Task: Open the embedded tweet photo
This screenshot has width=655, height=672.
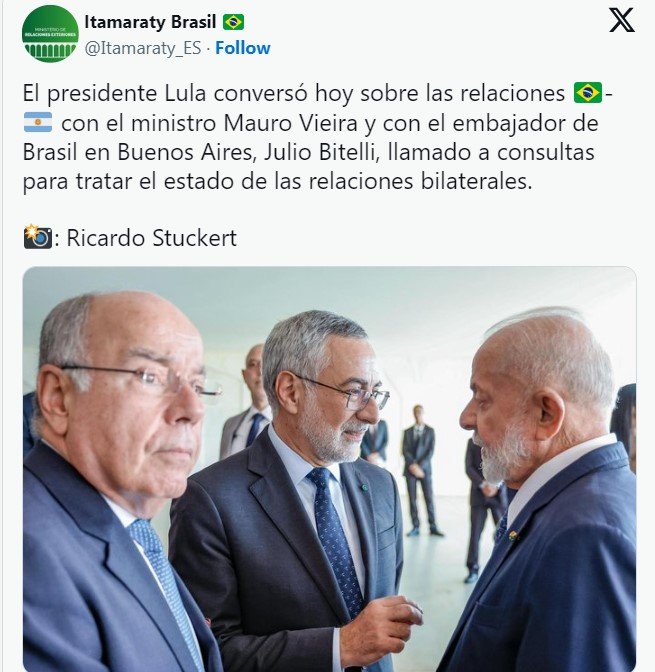Action: (329, 469)
